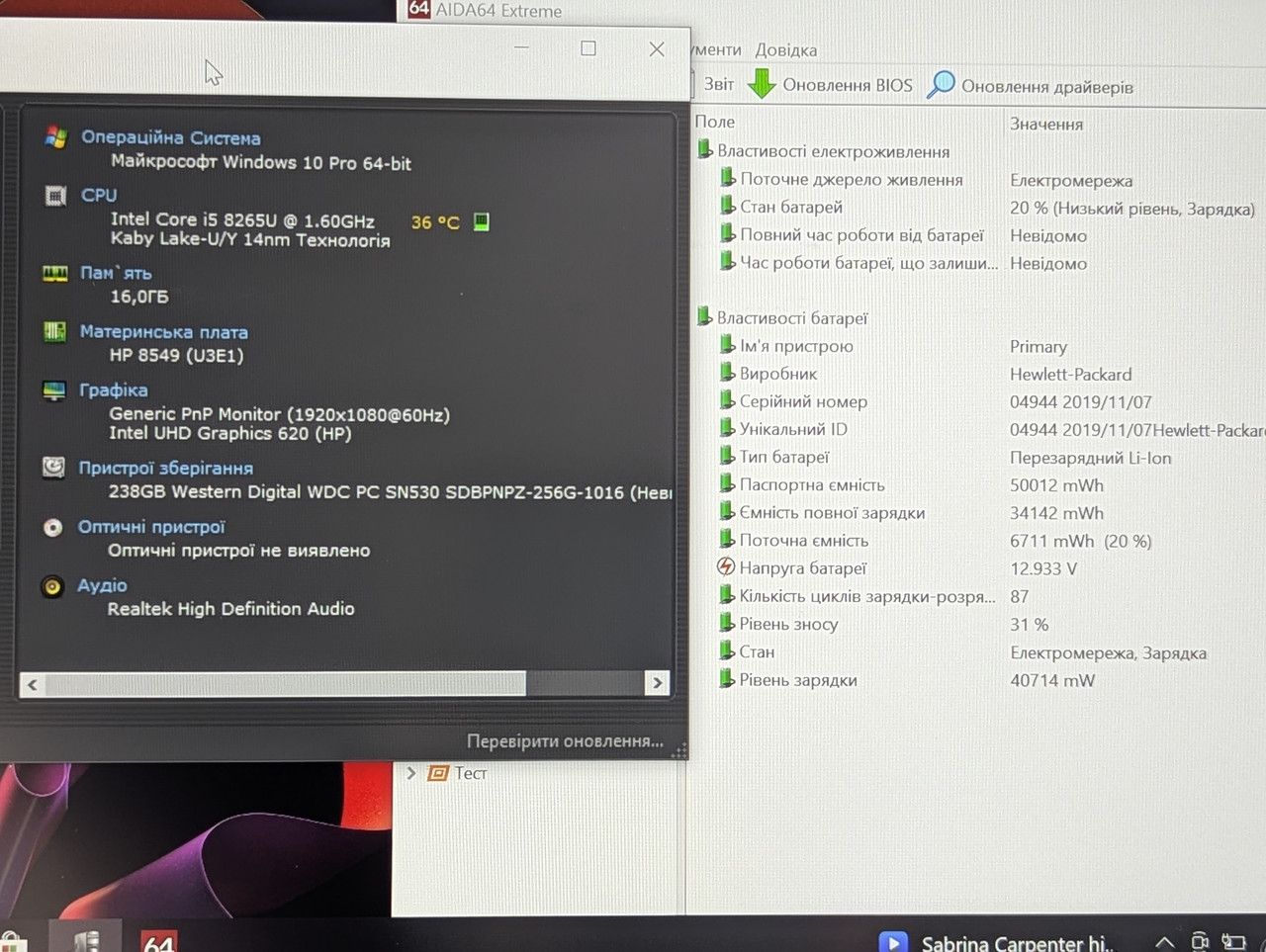Select the Рівень зносу row

tap(979, 625)
